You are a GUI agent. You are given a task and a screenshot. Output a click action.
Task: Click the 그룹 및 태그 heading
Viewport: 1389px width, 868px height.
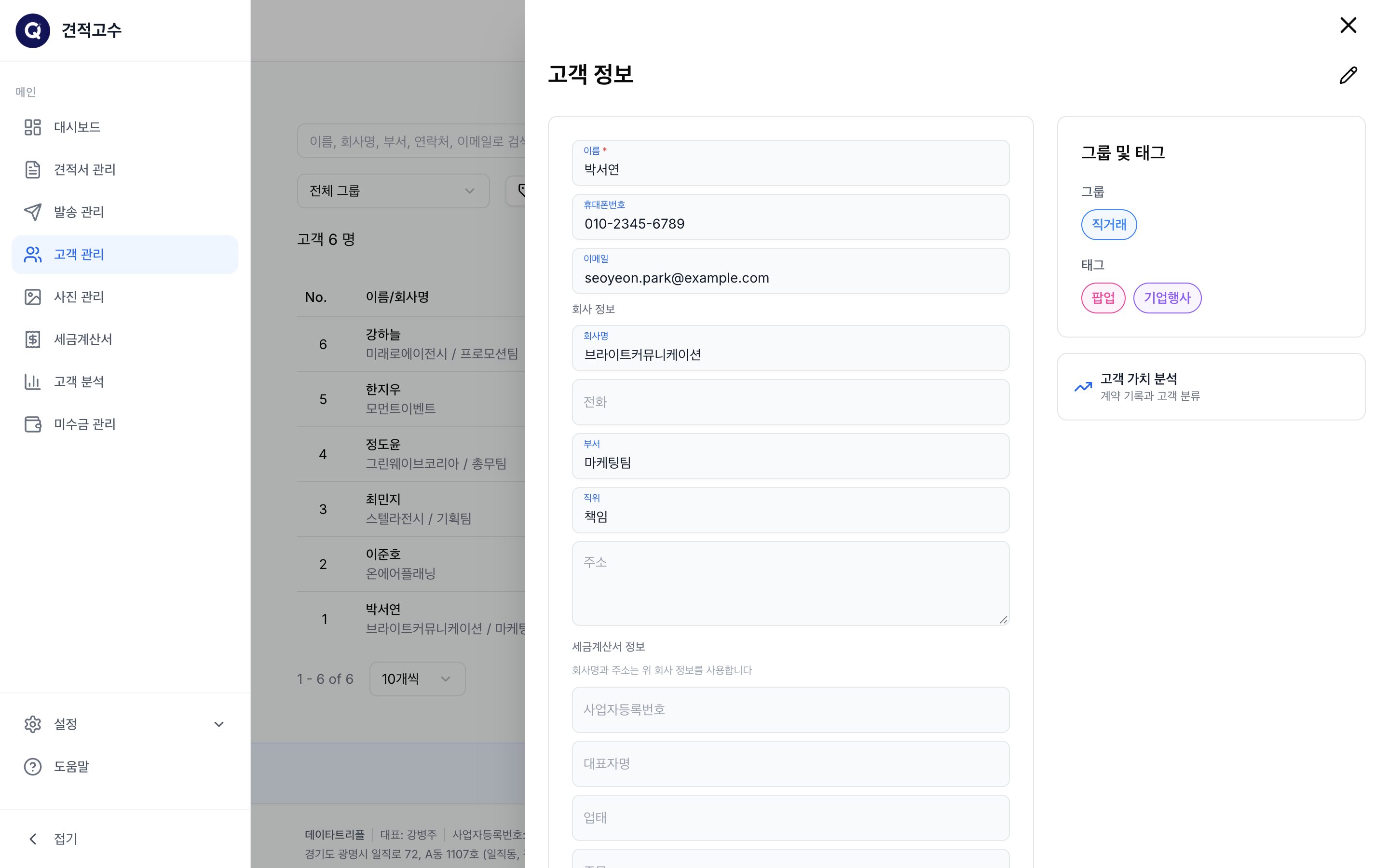tap(1123, 153)
